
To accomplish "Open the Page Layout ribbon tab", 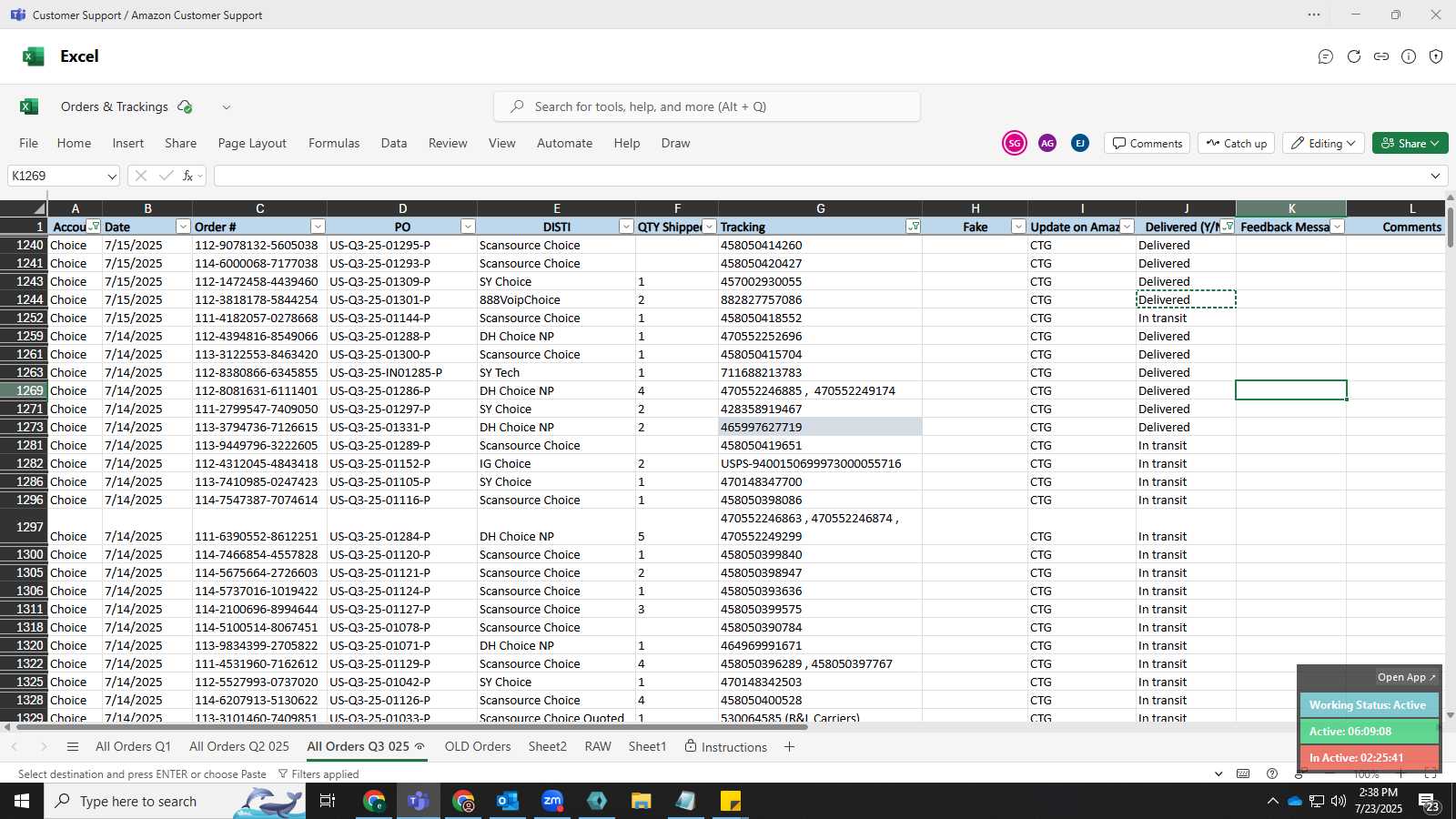I will pyautogui.click(x=252, y=143).
